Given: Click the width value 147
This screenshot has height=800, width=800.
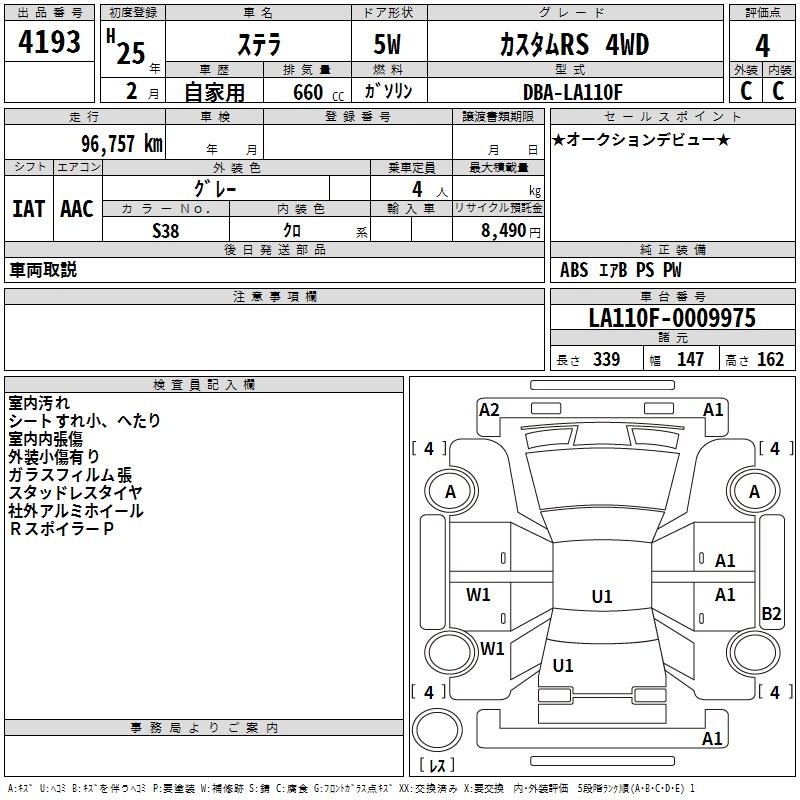Looking at the screenshot, I should click(x=690, y=360).
